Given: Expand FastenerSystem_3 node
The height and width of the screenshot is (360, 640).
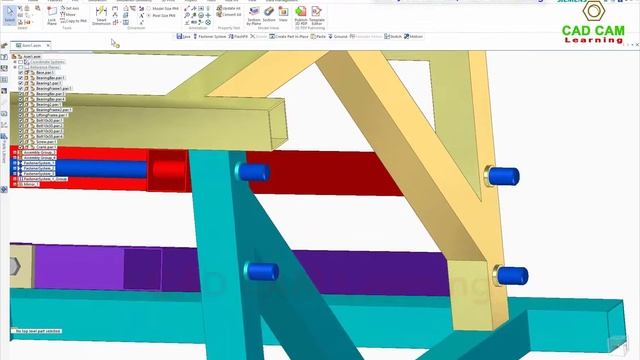Looking at the screenshot, I should 15,173.
